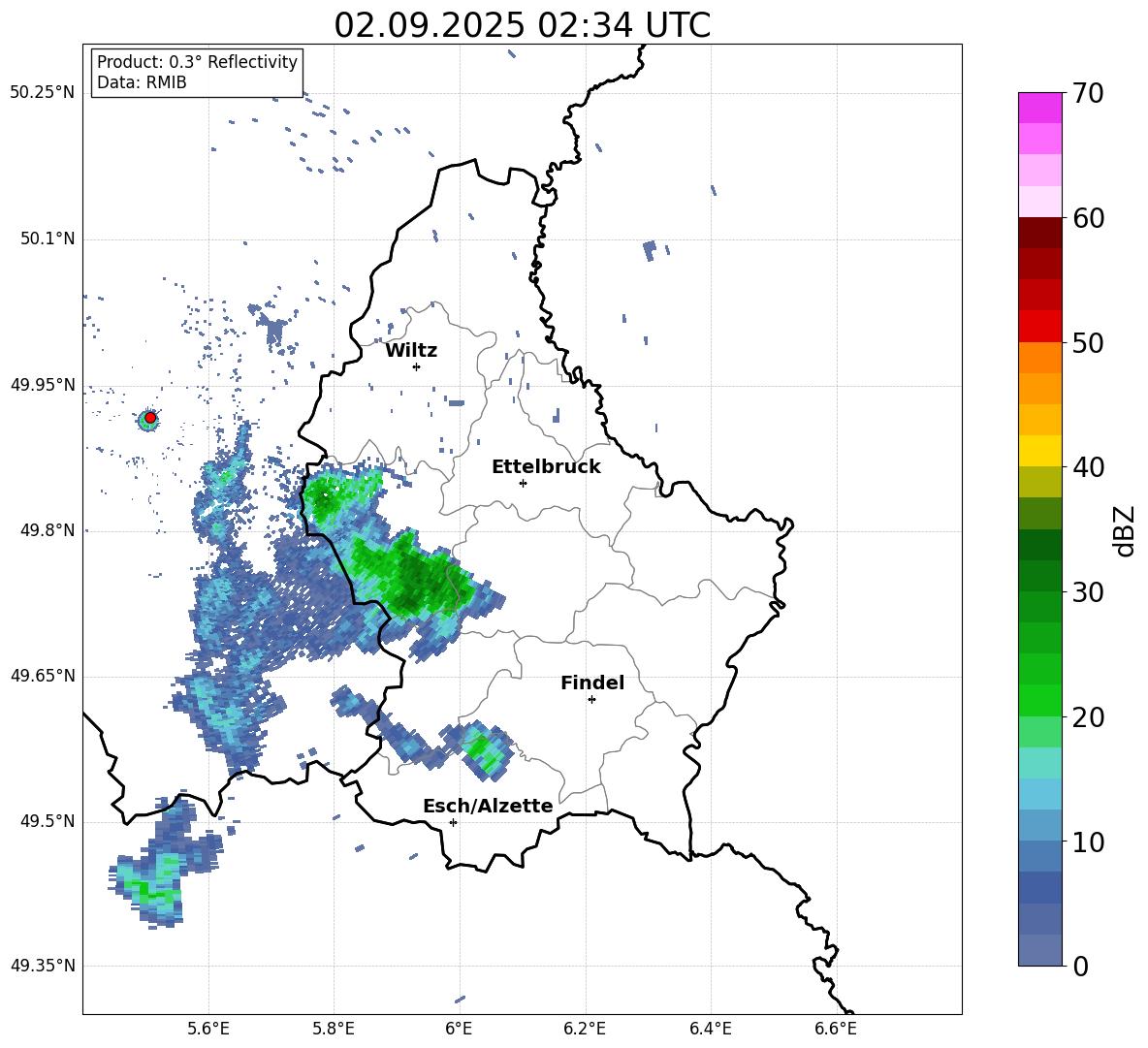Pick the dark maroon swatch below 60 dBZ

[x=1040, y=233]
